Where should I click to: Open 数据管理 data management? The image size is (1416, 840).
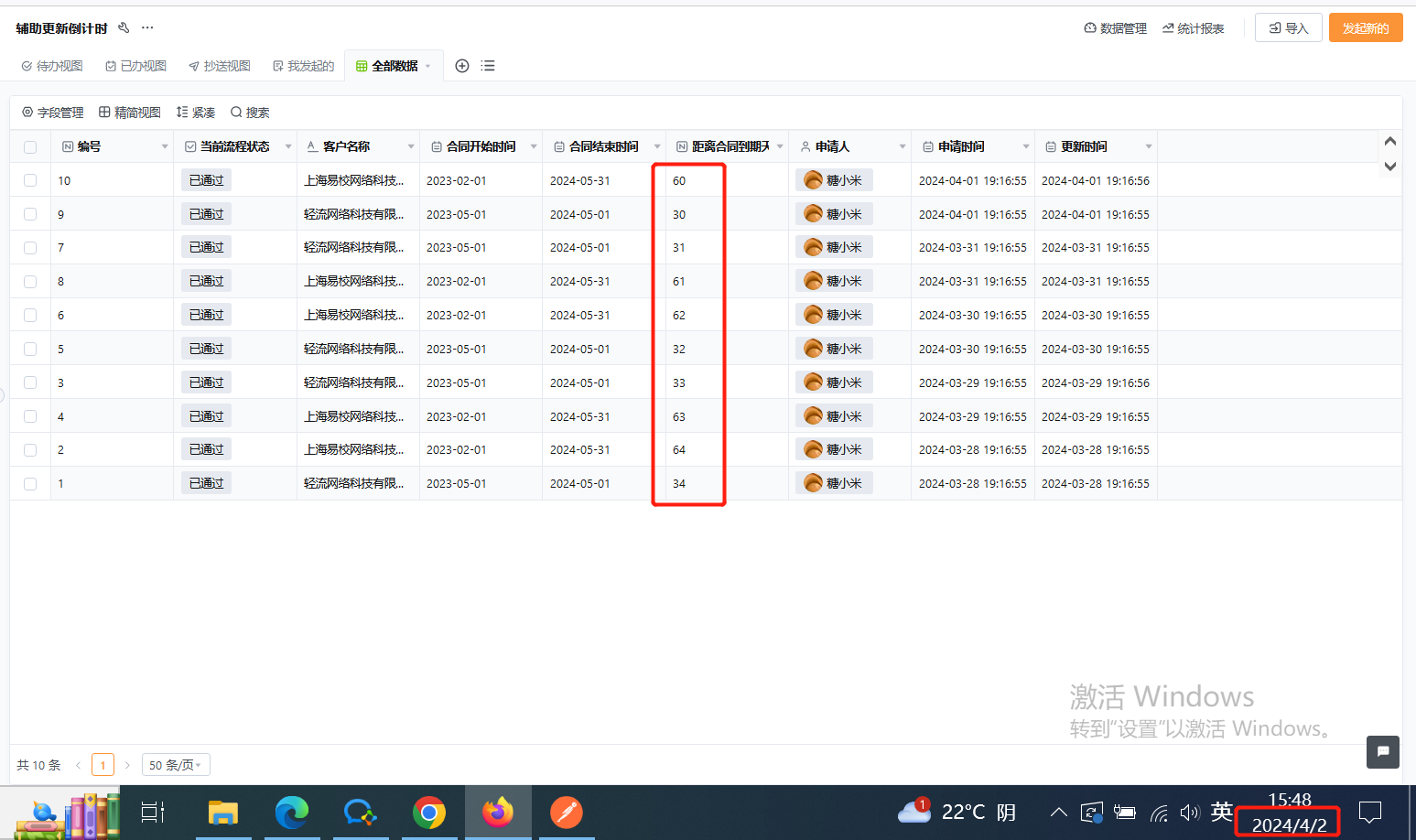pos(1116,28)
